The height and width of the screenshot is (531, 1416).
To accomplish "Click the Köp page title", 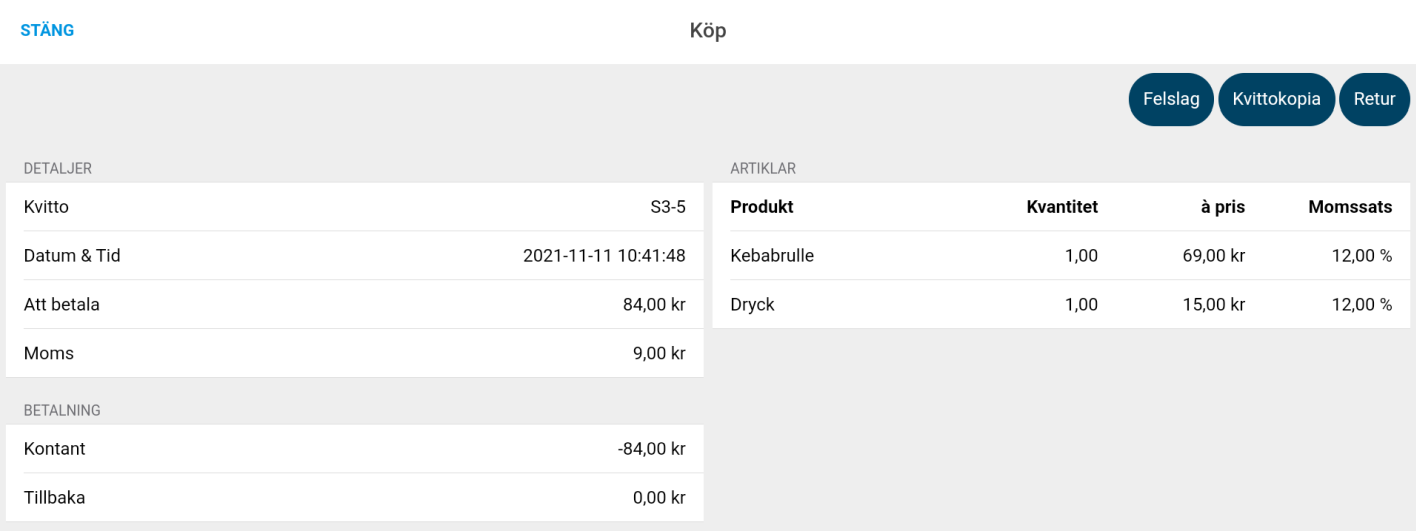I will [x=708, y=31].
